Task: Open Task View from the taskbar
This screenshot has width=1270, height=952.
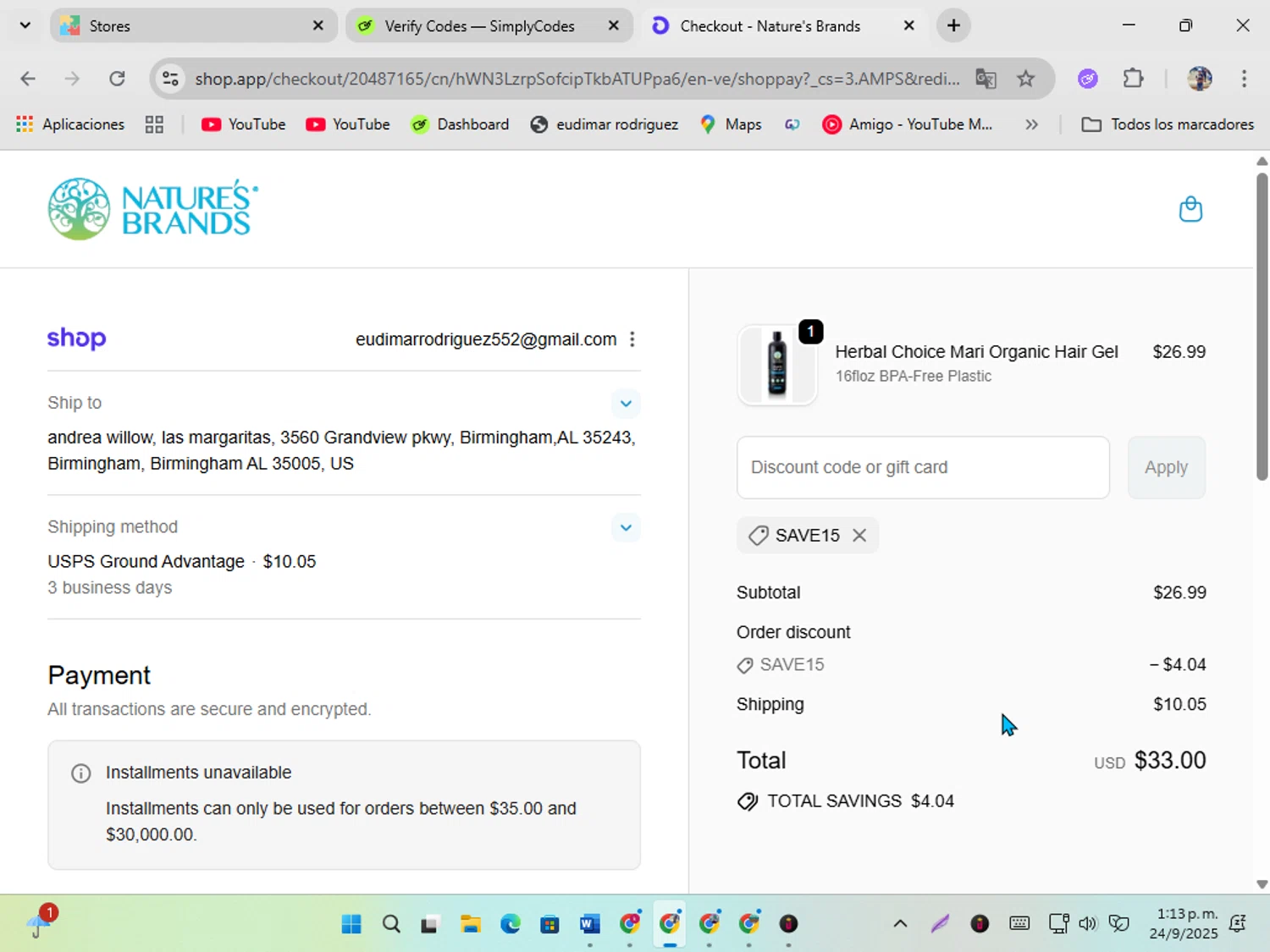Action: (430, 923)
